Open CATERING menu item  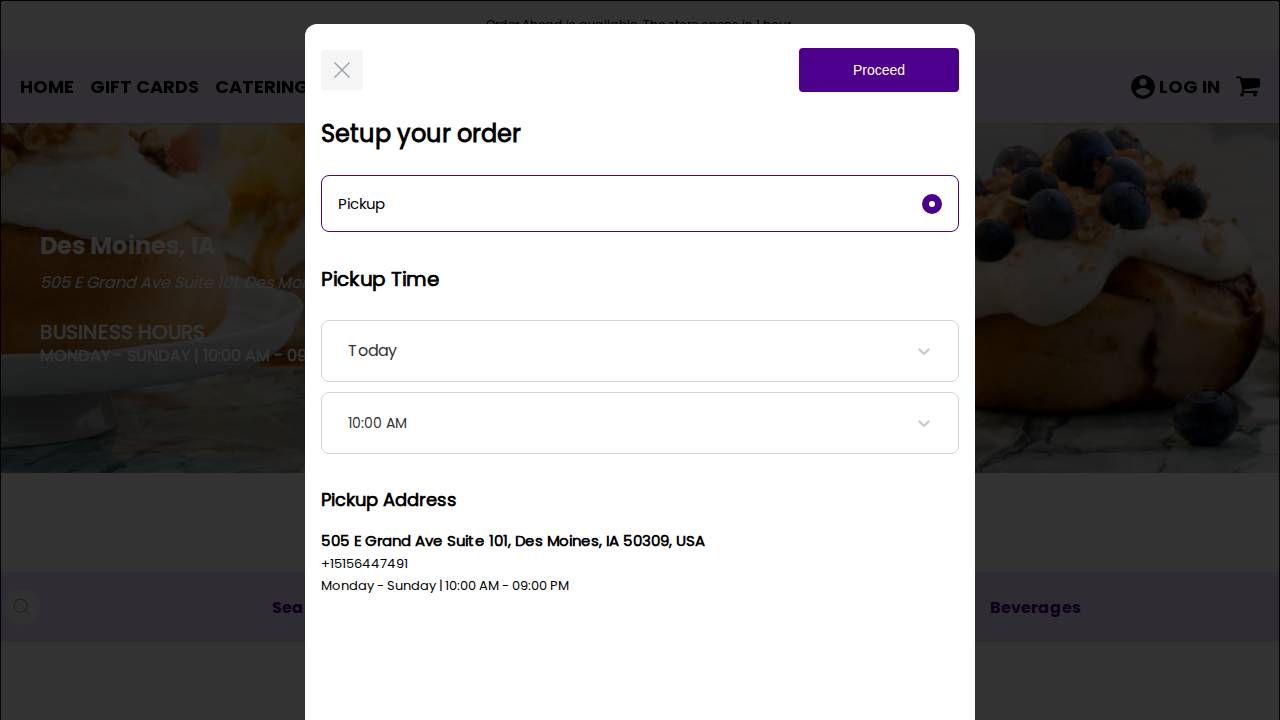tap(260, 87)
